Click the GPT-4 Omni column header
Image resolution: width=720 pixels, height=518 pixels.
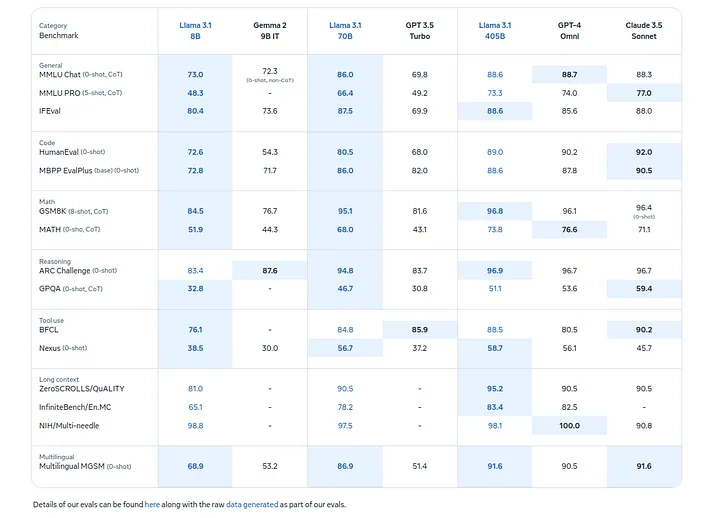point(569,30)
